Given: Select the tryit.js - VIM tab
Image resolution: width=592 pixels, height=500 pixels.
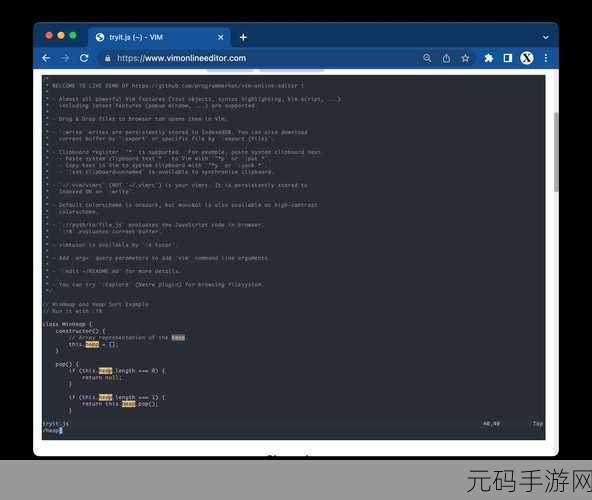Looking at the screenshot, I should point(159,37).
